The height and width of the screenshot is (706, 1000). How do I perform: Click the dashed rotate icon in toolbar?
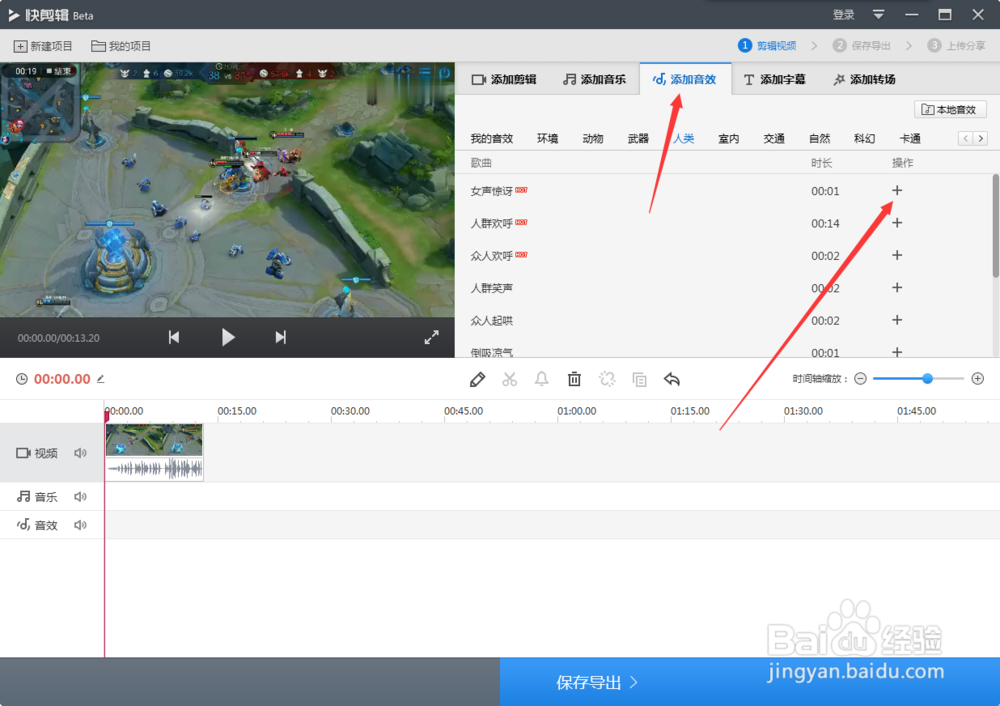[607, 379]
